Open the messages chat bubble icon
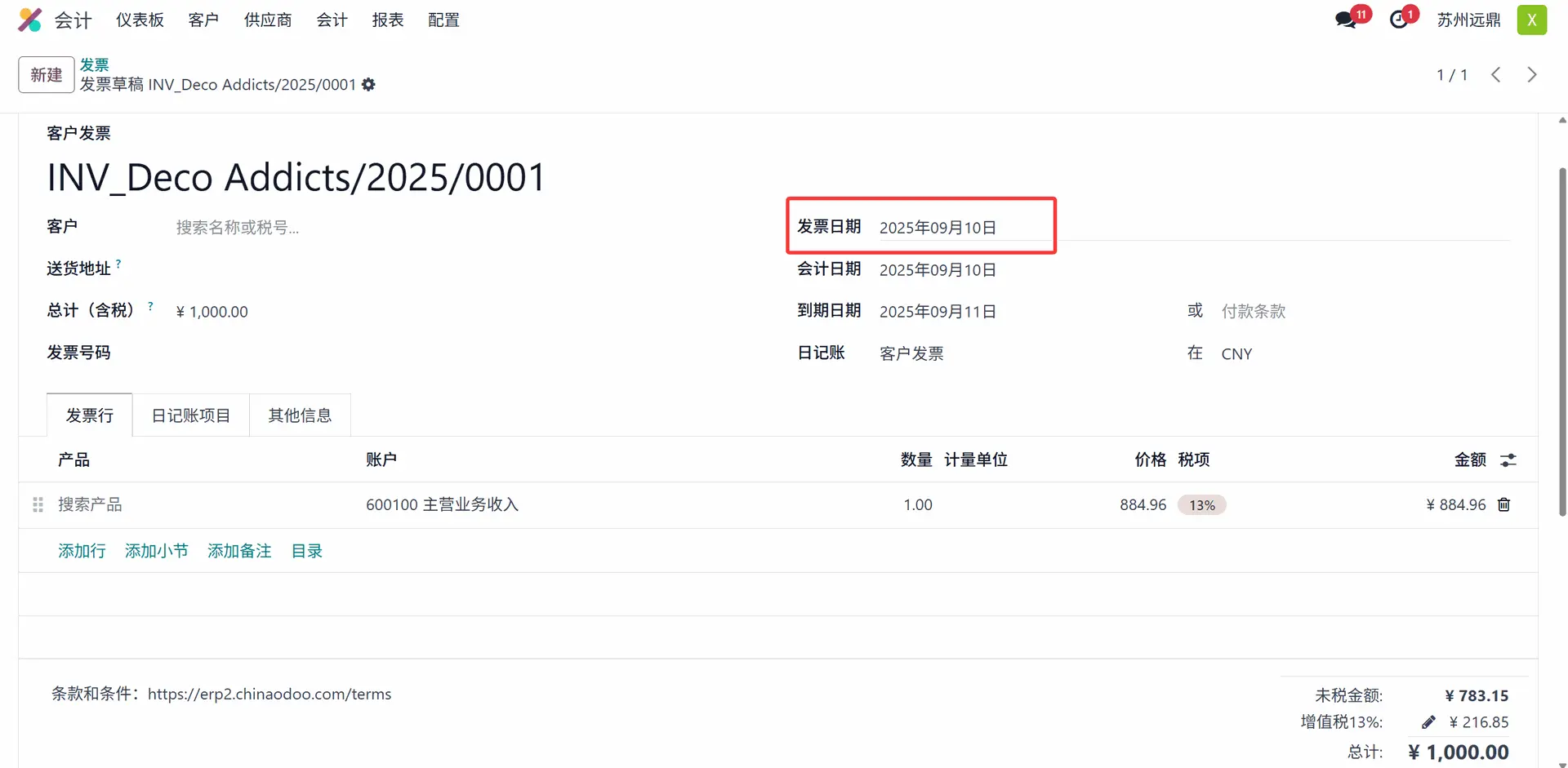This screenshot has height=768, width=1568. click(1346, 20)
